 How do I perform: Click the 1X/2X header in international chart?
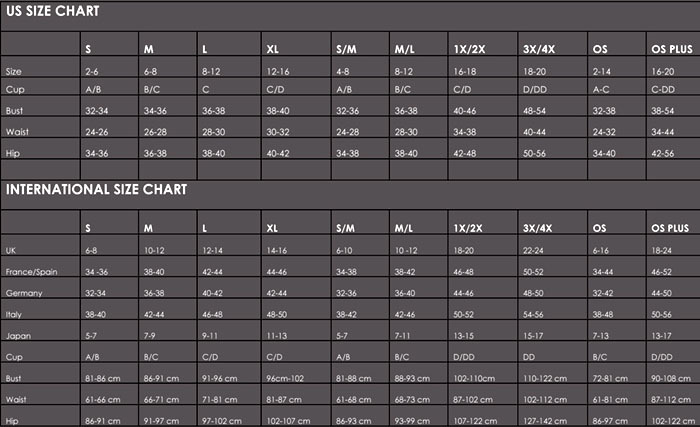pos(468,228)
